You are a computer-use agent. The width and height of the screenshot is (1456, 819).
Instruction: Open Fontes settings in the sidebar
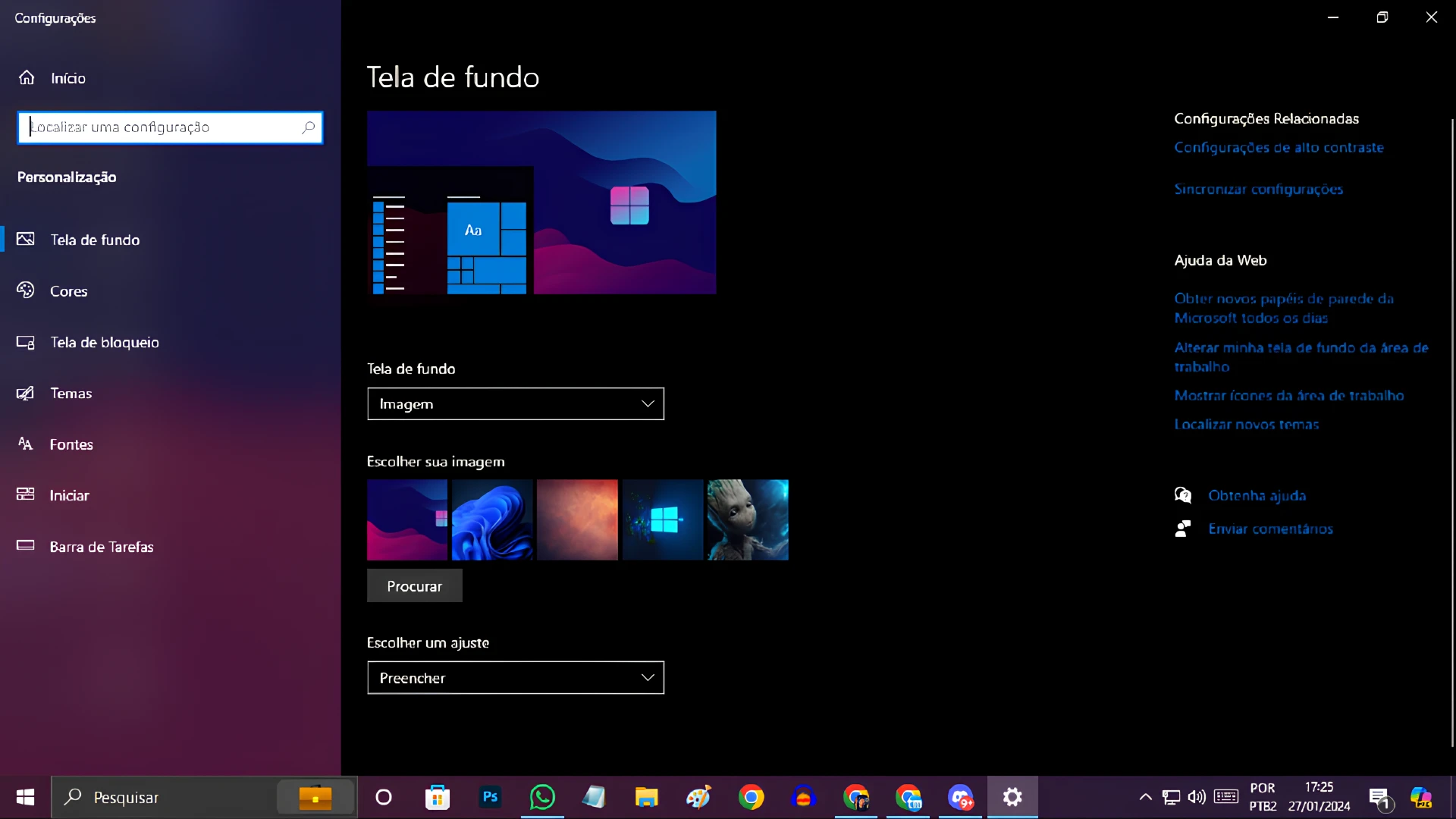pos(71,444)
